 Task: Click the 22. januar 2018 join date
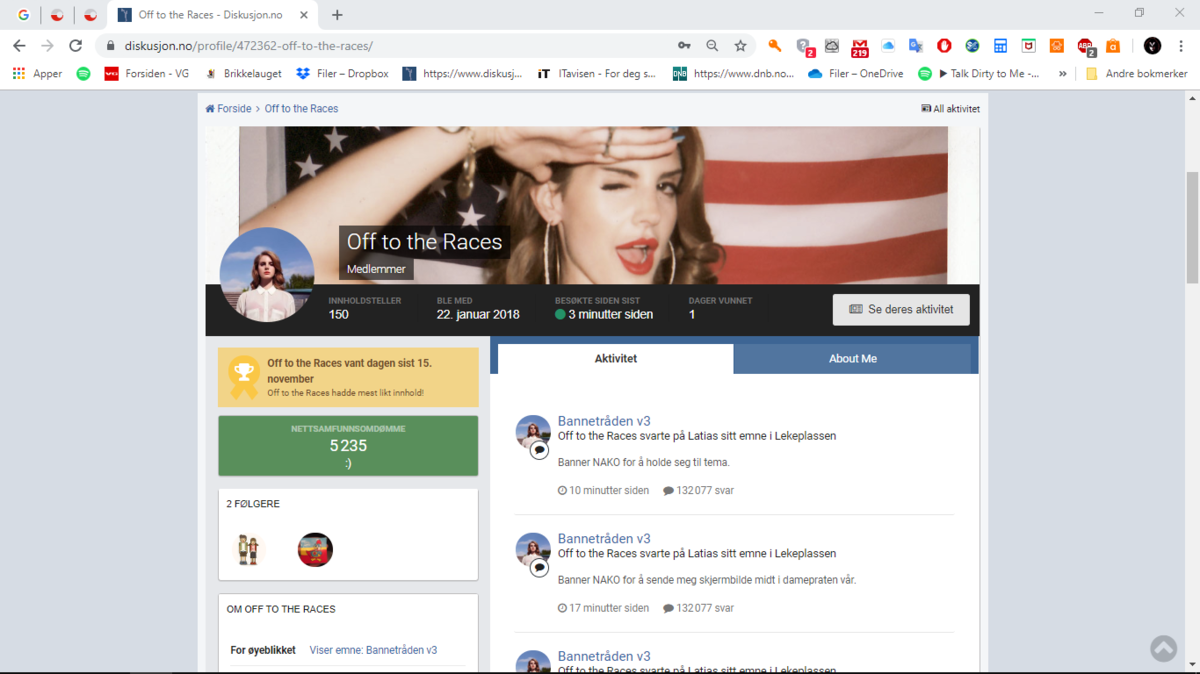(478, 314)
